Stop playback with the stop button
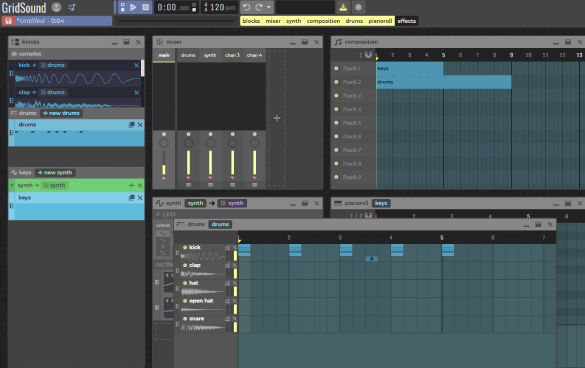This screenshot has width=585, height=368. click(146, 7)
